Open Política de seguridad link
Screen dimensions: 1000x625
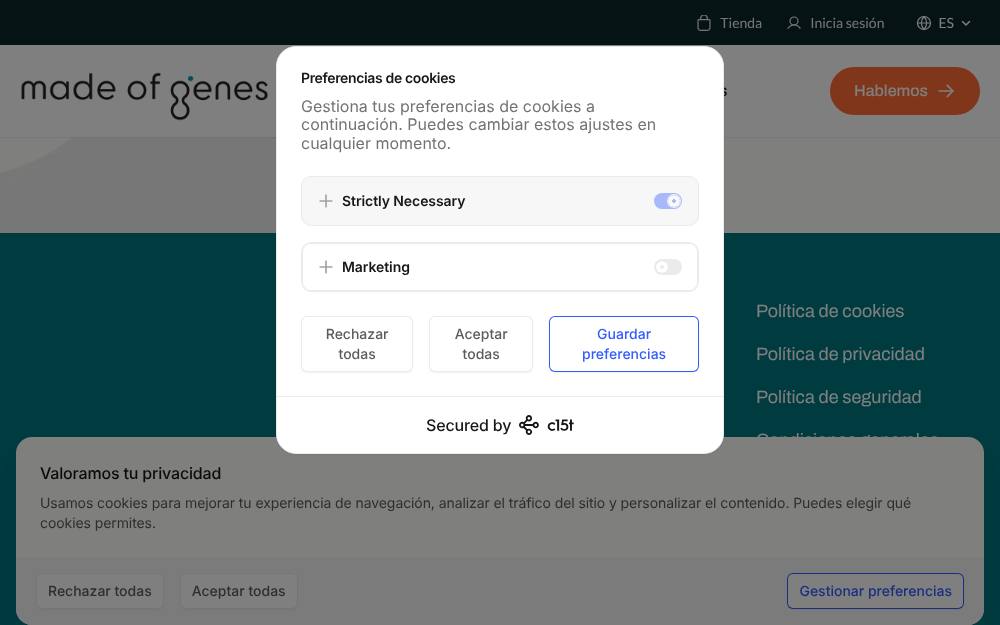[x=838, y=397]
